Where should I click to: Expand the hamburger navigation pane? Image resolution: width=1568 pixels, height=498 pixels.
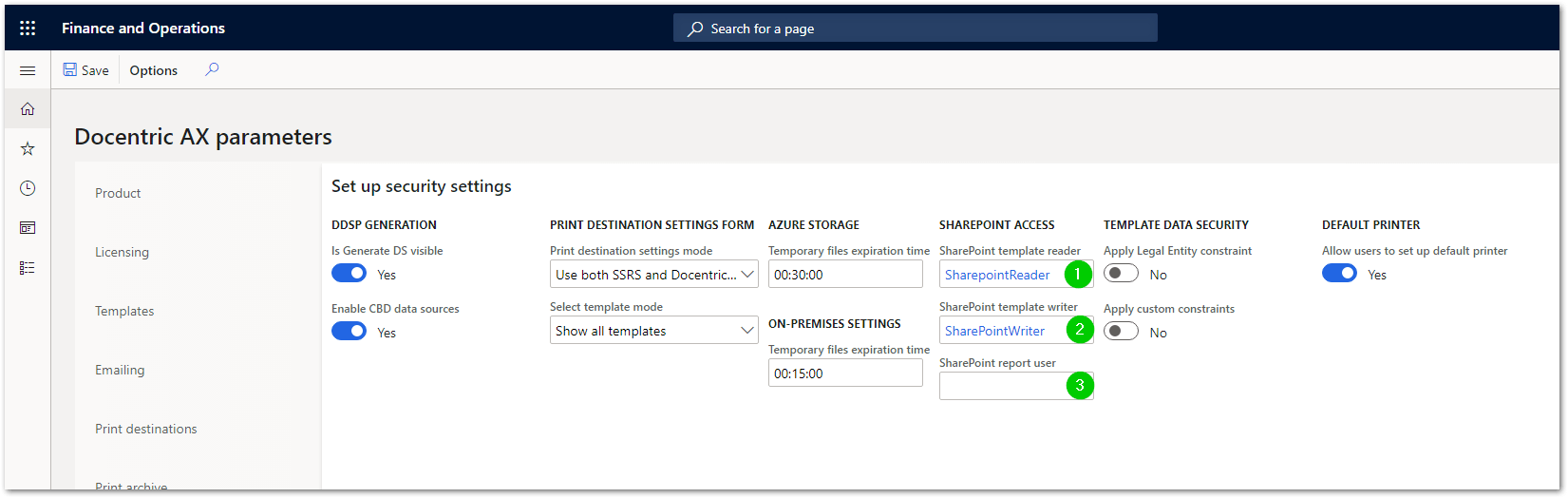click(28, 70)
